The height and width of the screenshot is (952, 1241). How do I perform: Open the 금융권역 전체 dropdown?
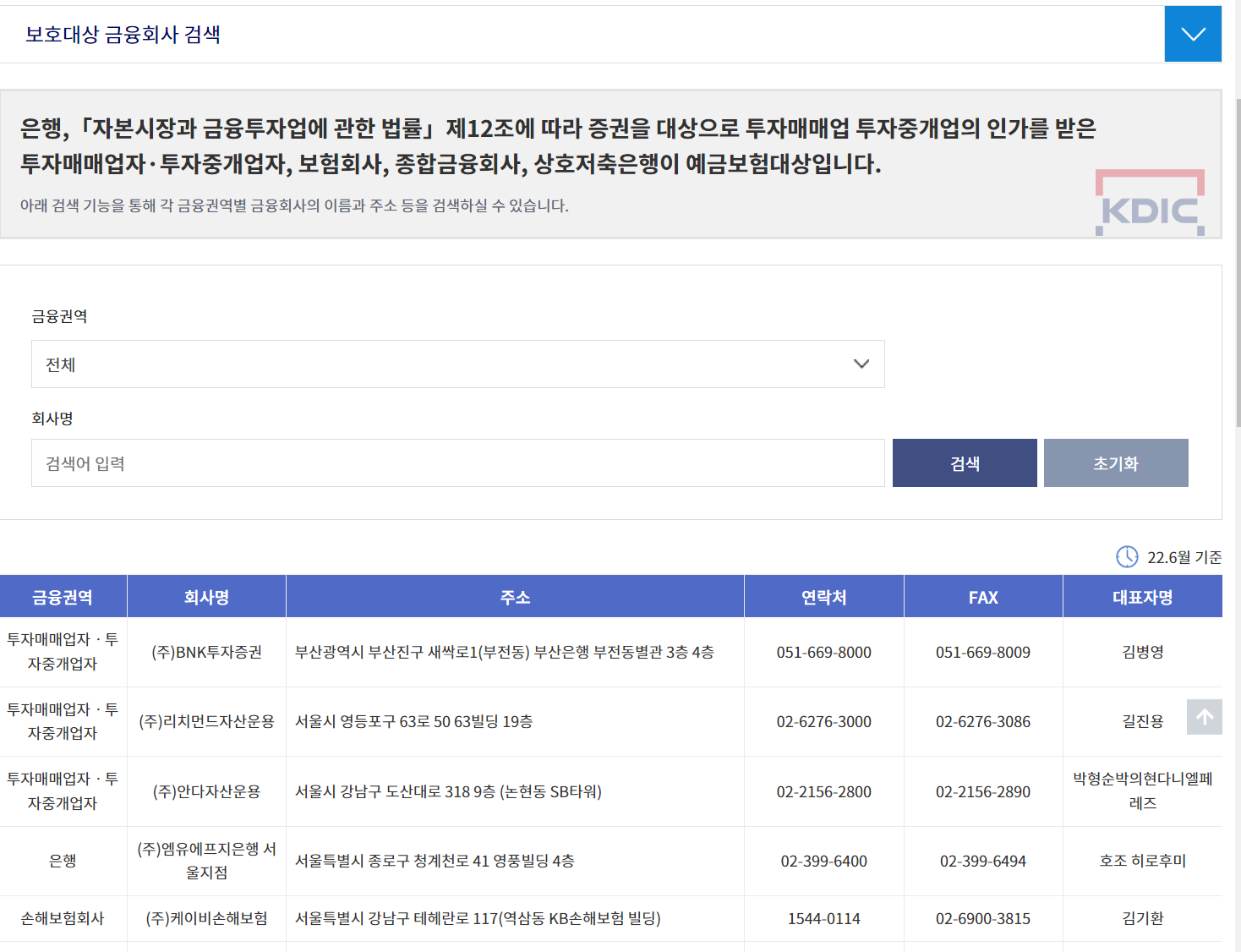coord(458,364)
